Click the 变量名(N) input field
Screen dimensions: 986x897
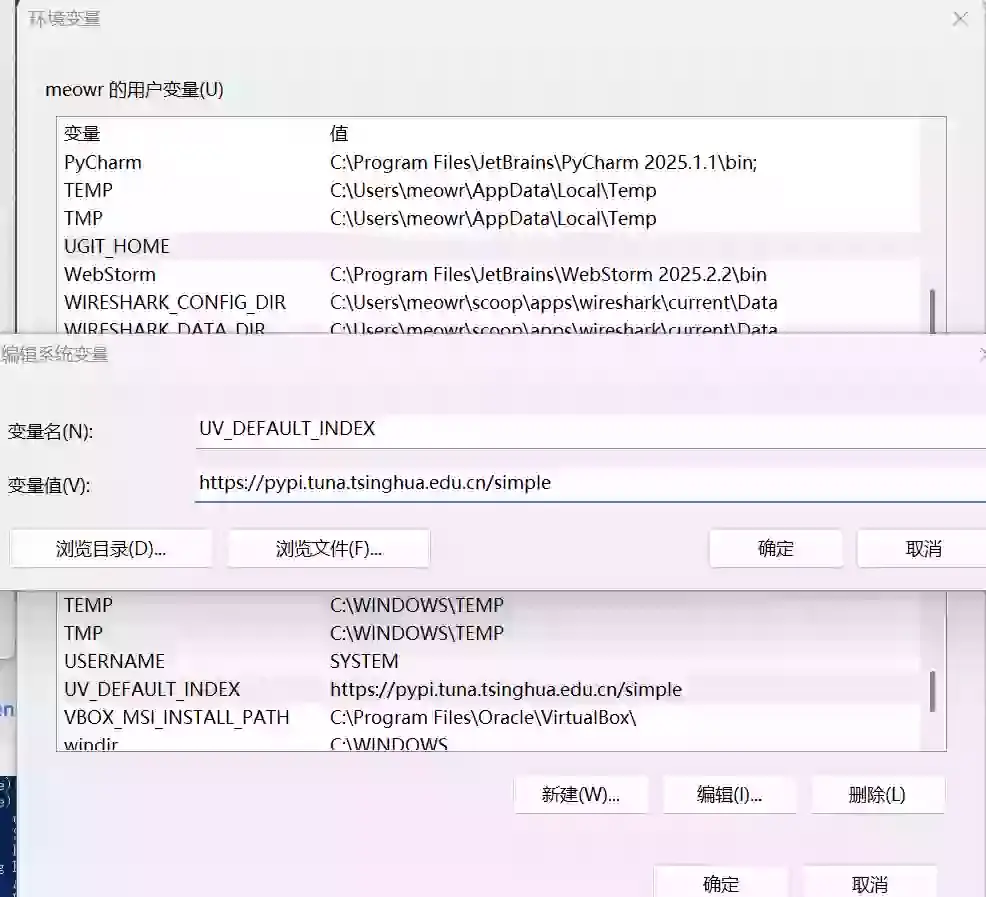[x=590, y=429]
